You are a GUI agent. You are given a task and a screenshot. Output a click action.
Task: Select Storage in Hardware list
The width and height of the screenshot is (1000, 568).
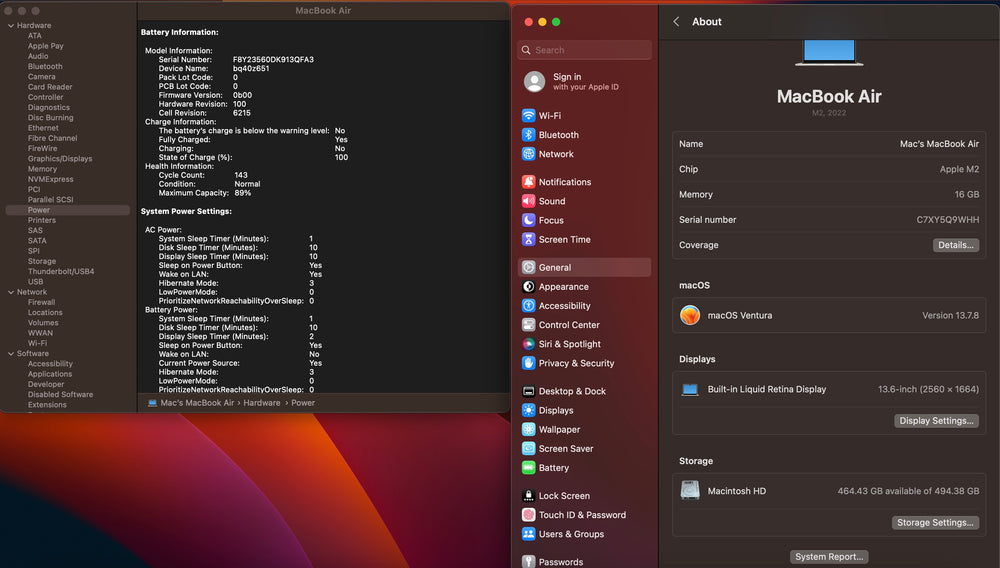[x=42, y=261]
